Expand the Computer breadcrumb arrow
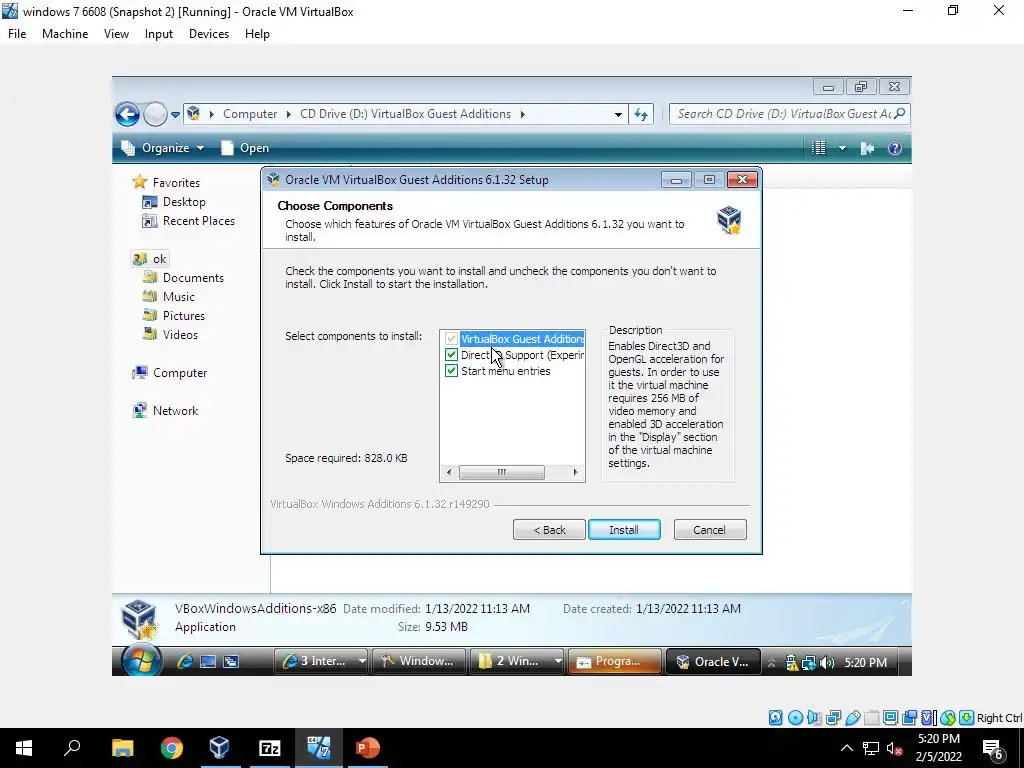This screenshot has width=1024, height=768. coord(288,114)
